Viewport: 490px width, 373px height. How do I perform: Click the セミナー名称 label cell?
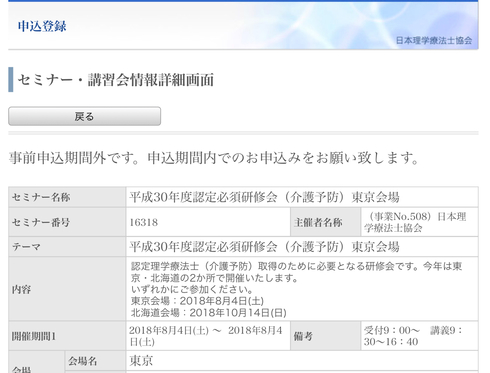pyautogui.click(x=67, y=197)
